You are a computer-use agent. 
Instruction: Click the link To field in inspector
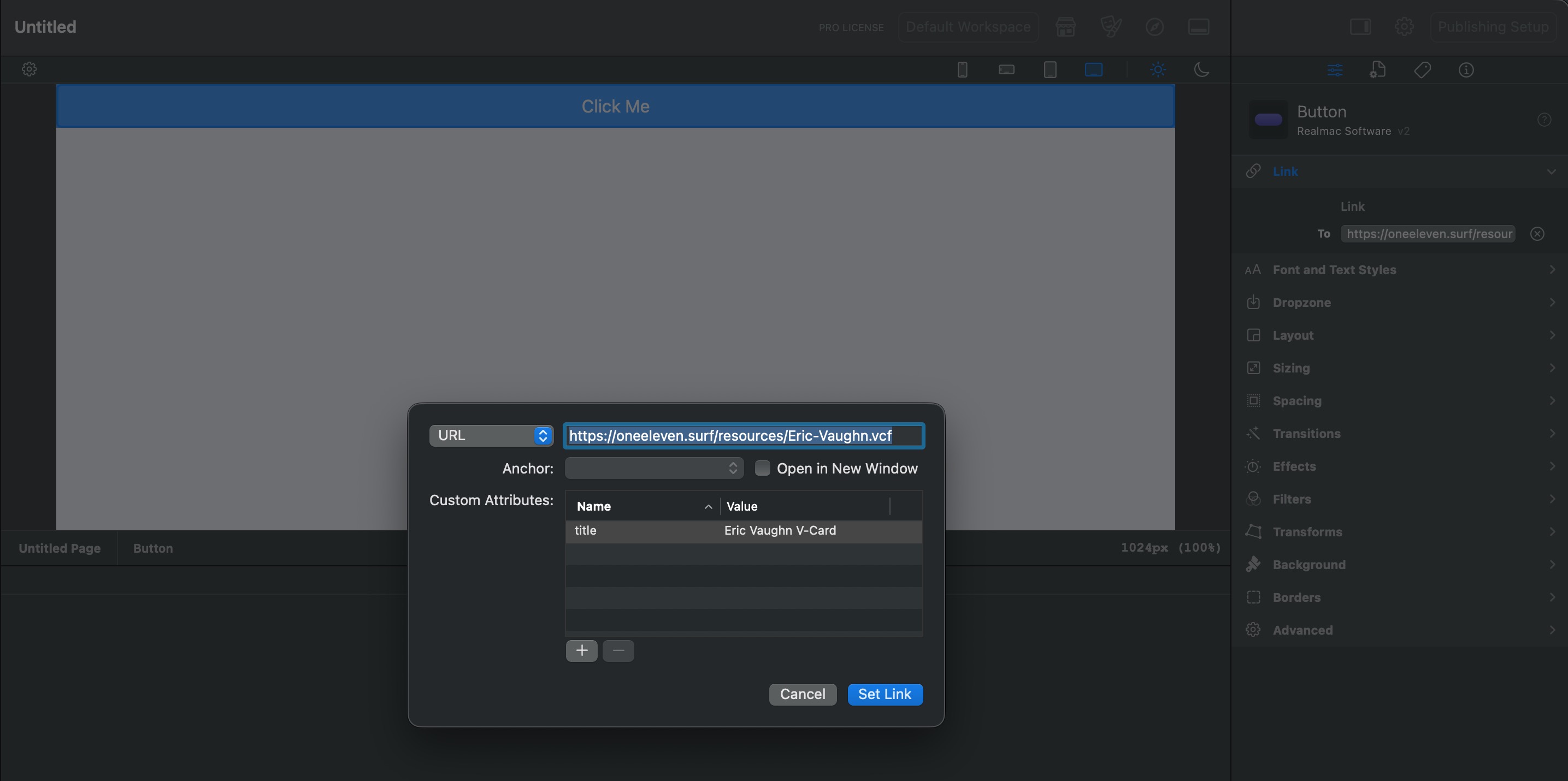point(1428,234)
